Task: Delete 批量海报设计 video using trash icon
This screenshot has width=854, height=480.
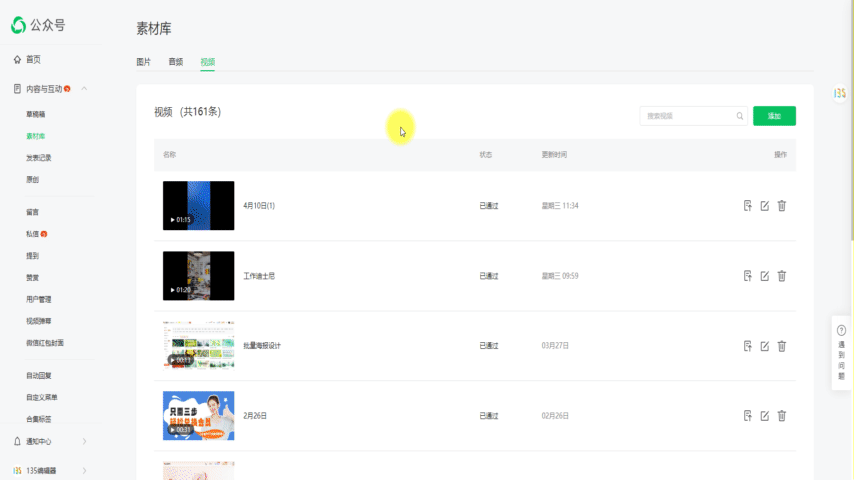Action: (782, 346)
